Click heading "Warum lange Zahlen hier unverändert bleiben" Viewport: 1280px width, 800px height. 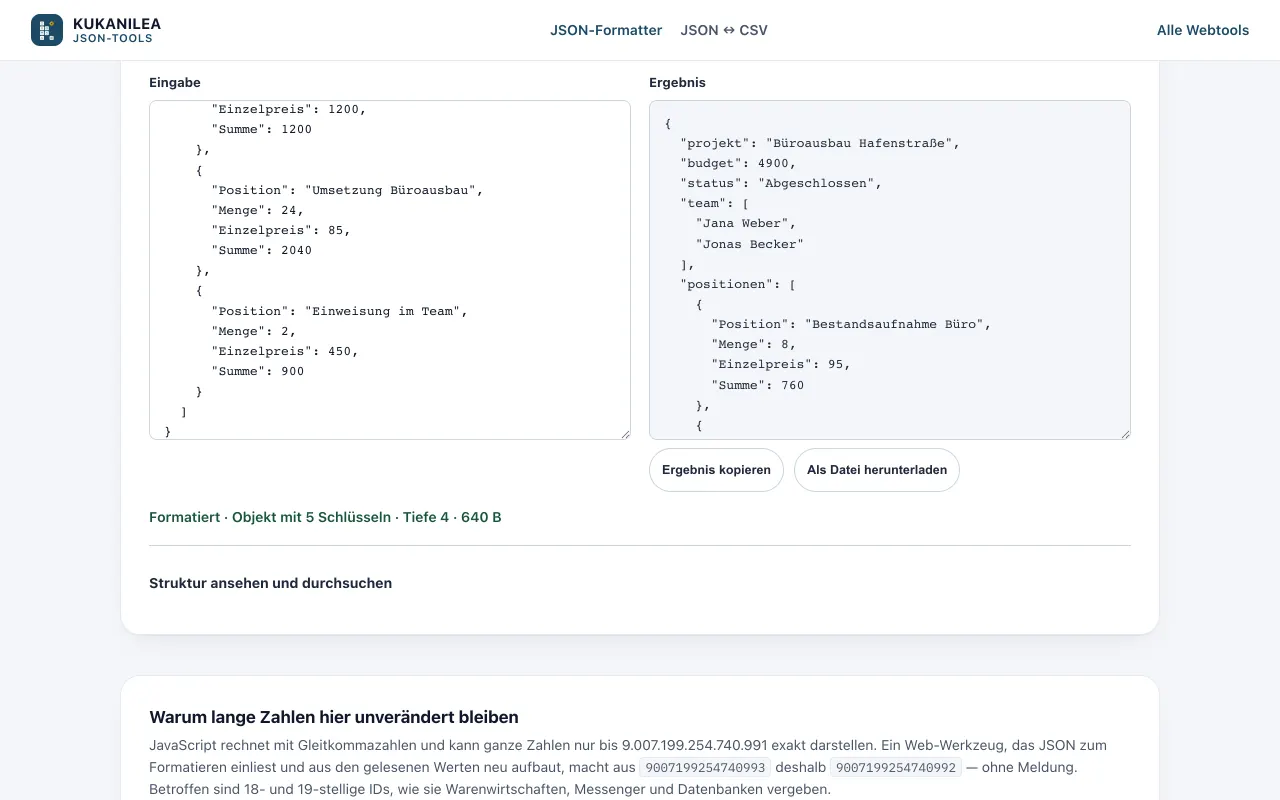(334, 717)
